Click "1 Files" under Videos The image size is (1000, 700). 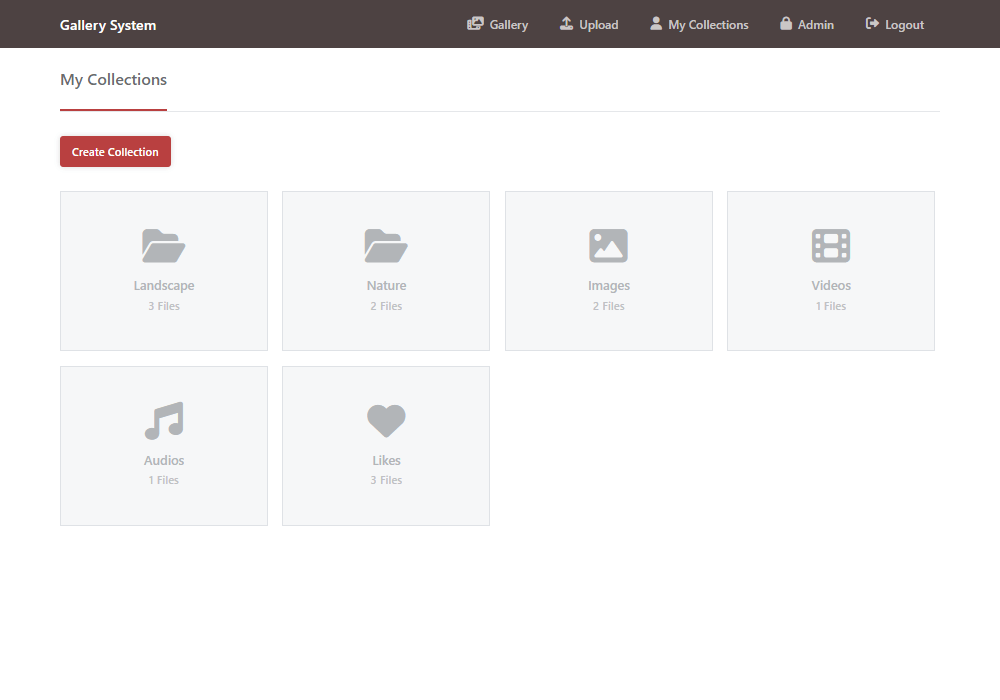coord(831,306)
